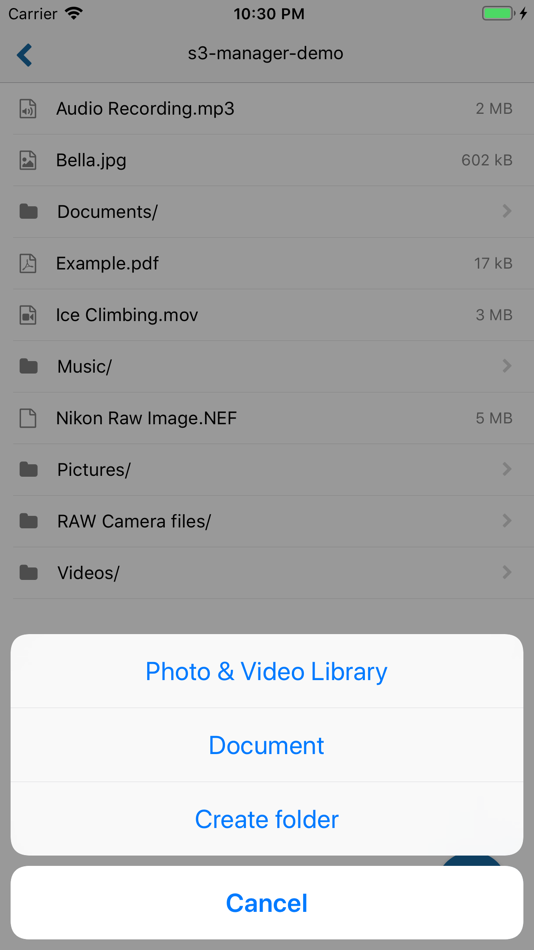Tap the blank file icon beside Nikon Raw Image.NEF
Screen dimensions: 534x950
tap(28, 418)
